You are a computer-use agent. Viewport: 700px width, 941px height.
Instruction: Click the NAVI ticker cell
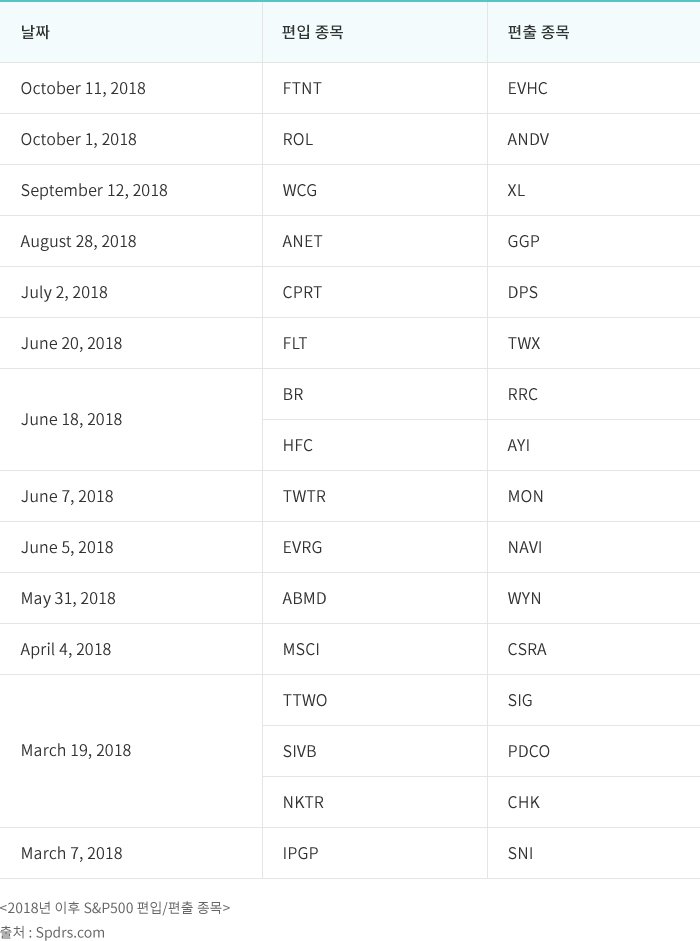pyautogui.click(x=525, y=547)
